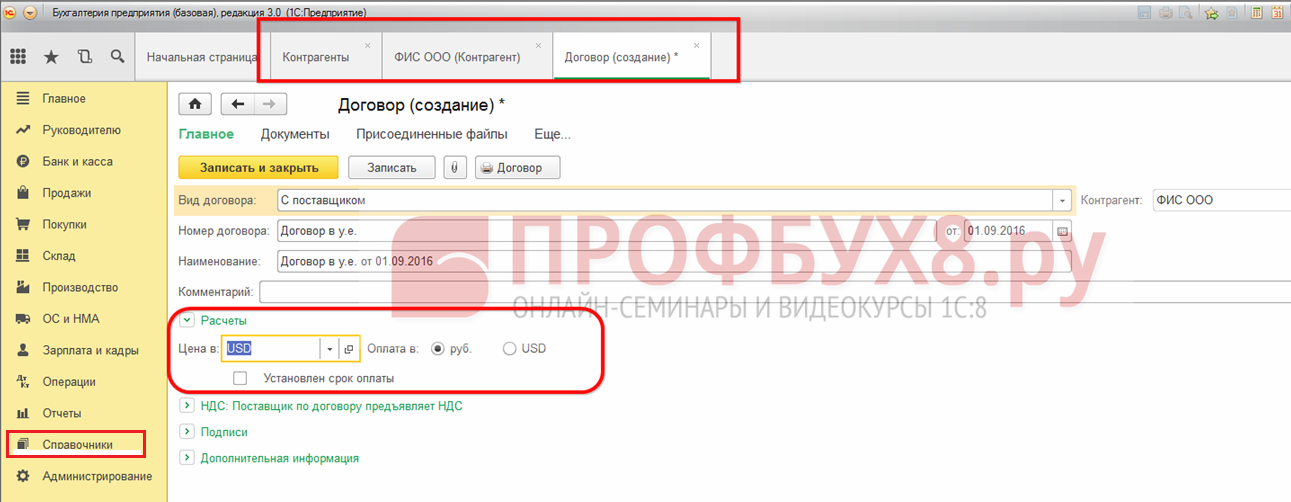Image resolution: width=1291 pixels, height=502 pixels.
Task: Click the save diskette icon in the title bar
Action: click(x=1146, y=13)
